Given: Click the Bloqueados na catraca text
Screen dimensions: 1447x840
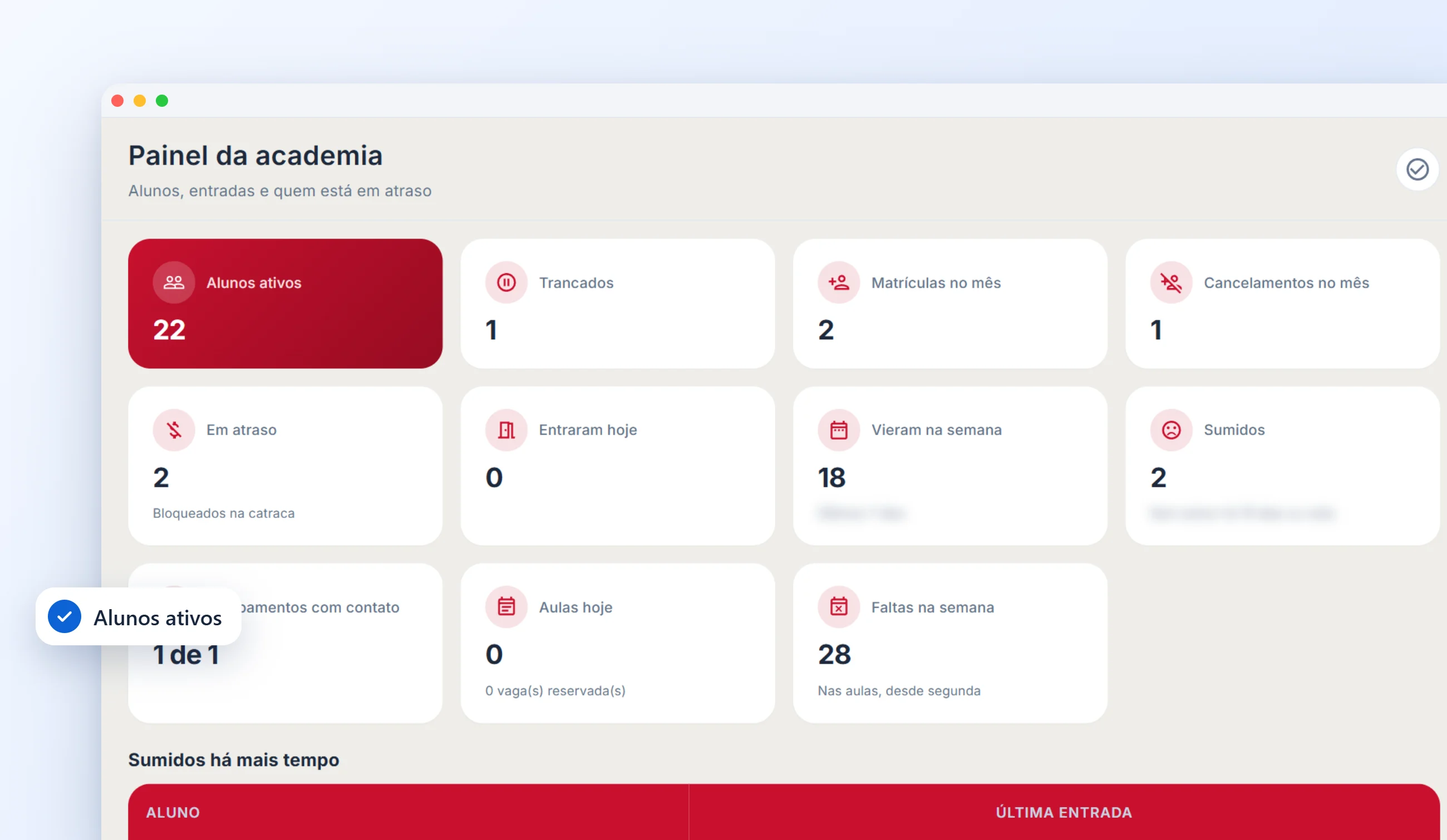Looking at the screenshot, I should click(223, 513).
